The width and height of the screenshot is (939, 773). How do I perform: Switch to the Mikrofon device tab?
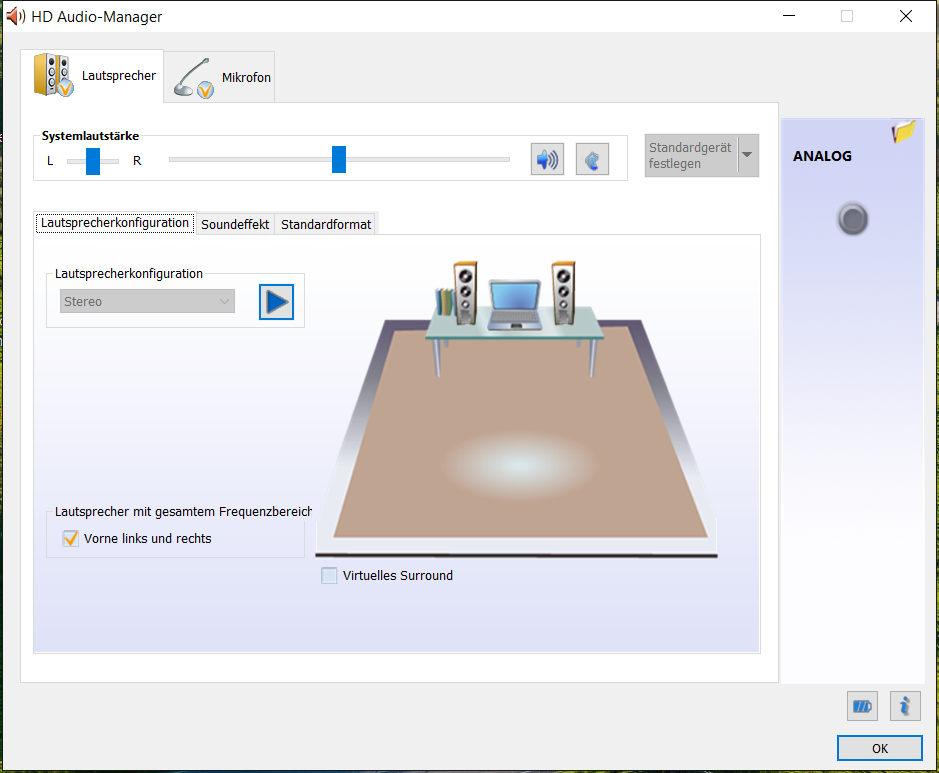pyautogui.click(x=219, y=77)
